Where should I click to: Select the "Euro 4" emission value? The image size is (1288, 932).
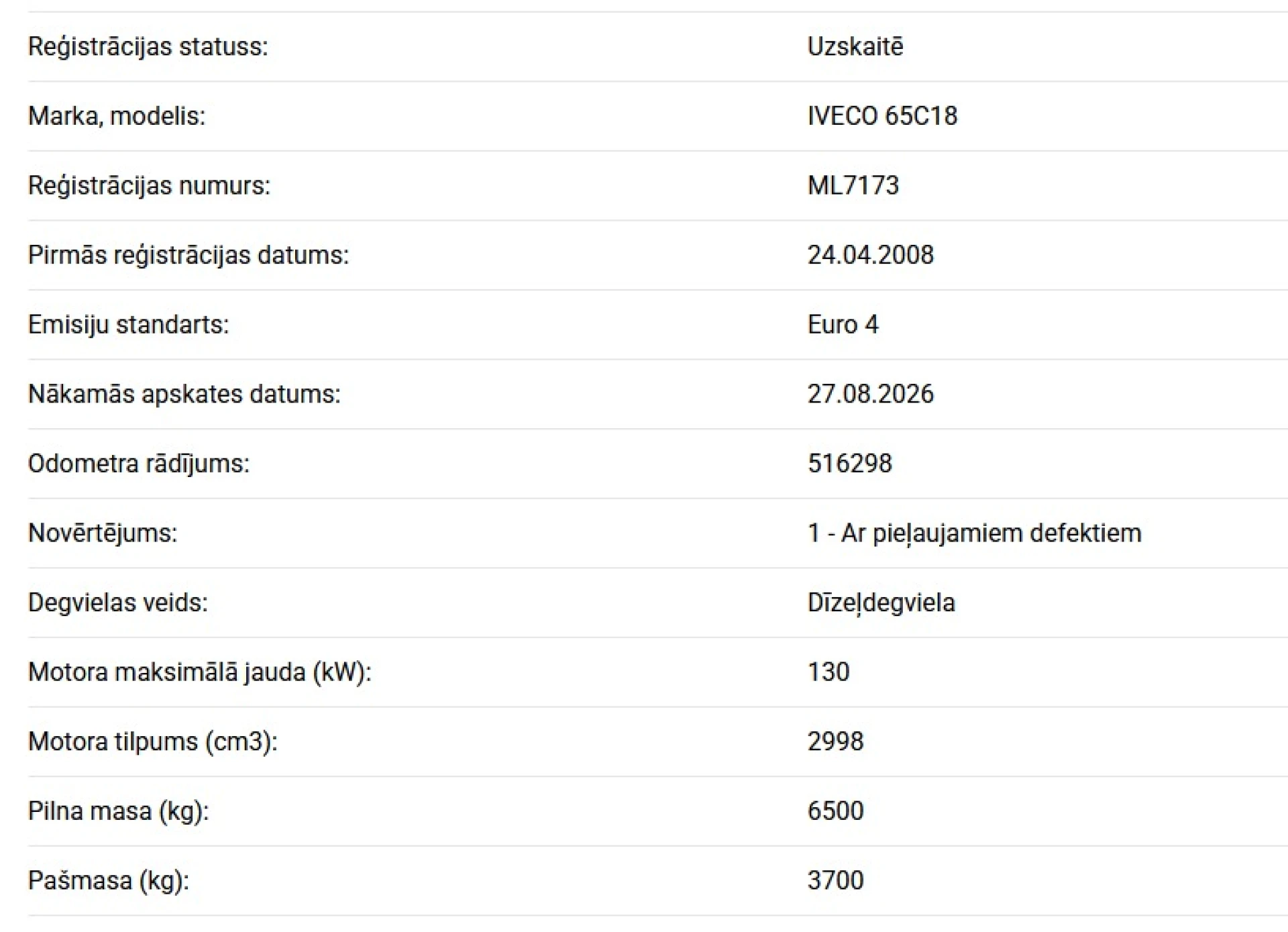843,325
